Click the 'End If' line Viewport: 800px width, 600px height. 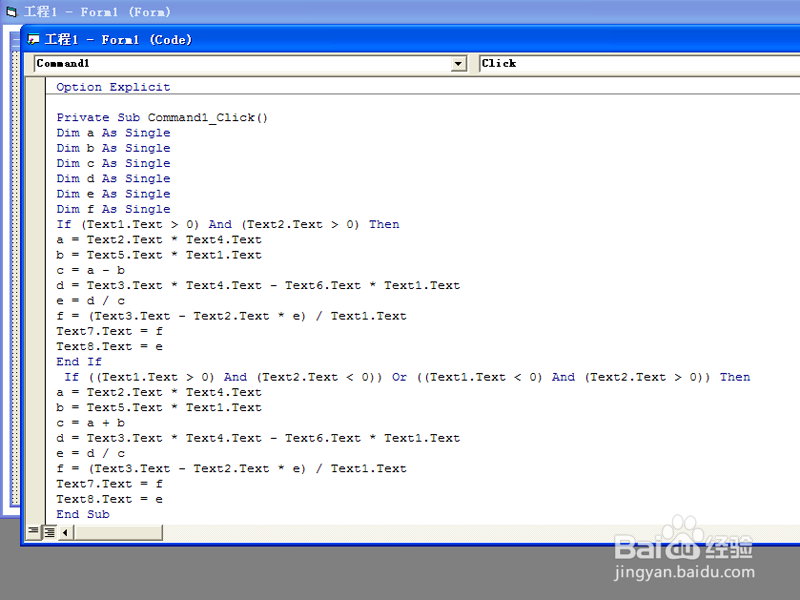79,361
